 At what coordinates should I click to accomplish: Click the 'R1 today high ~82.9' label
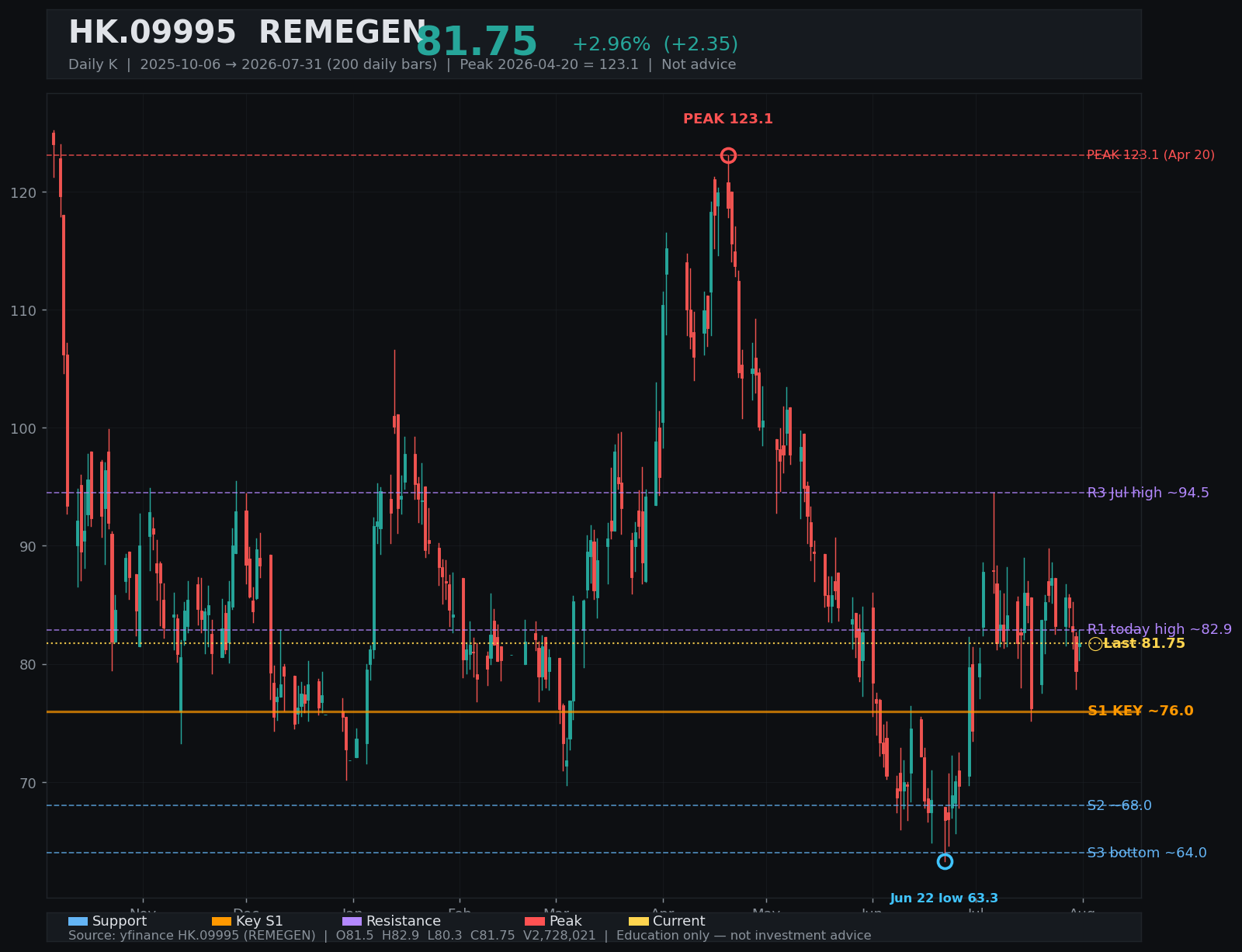pos(1159,629)
